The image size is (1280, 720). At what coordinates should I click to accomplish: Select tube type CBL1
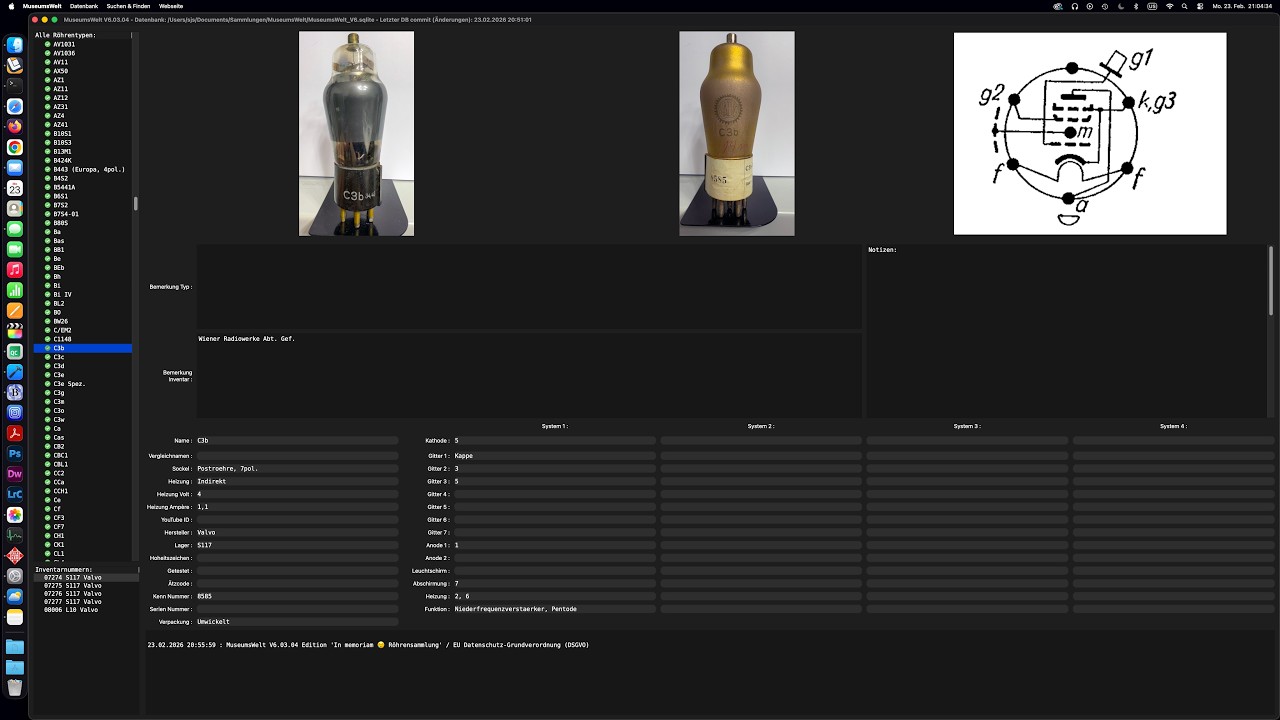click(83, 464)
